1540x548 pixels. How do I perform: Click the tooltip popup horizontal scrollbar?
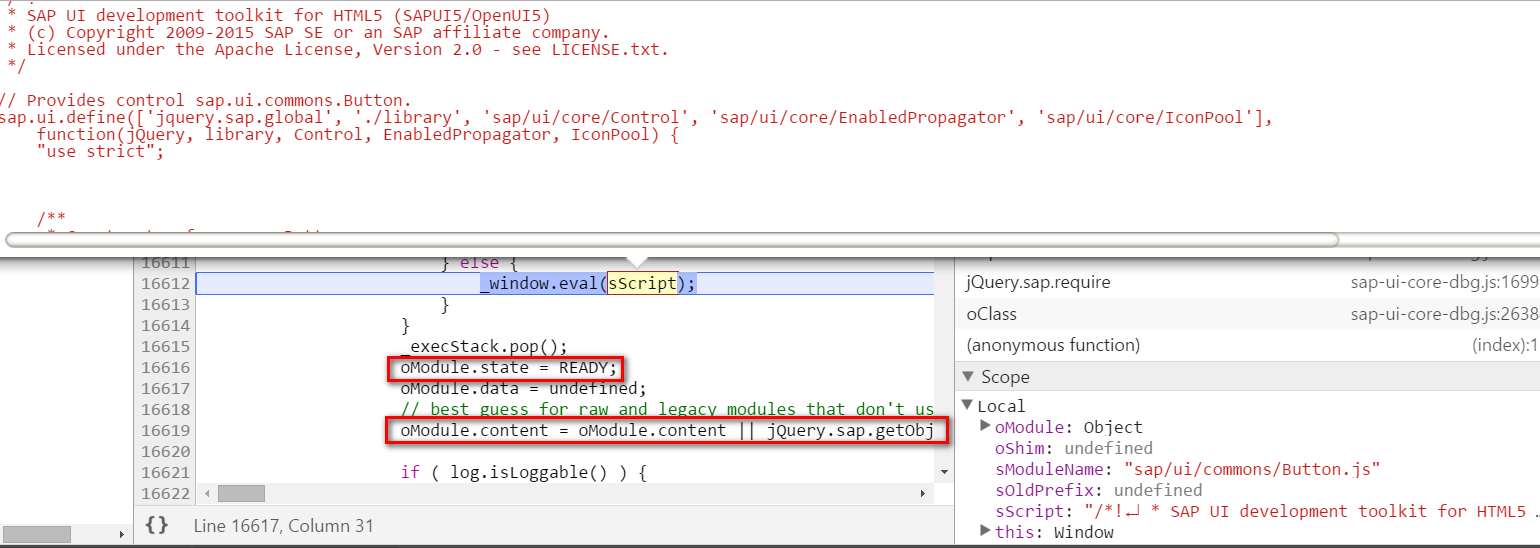672,240
